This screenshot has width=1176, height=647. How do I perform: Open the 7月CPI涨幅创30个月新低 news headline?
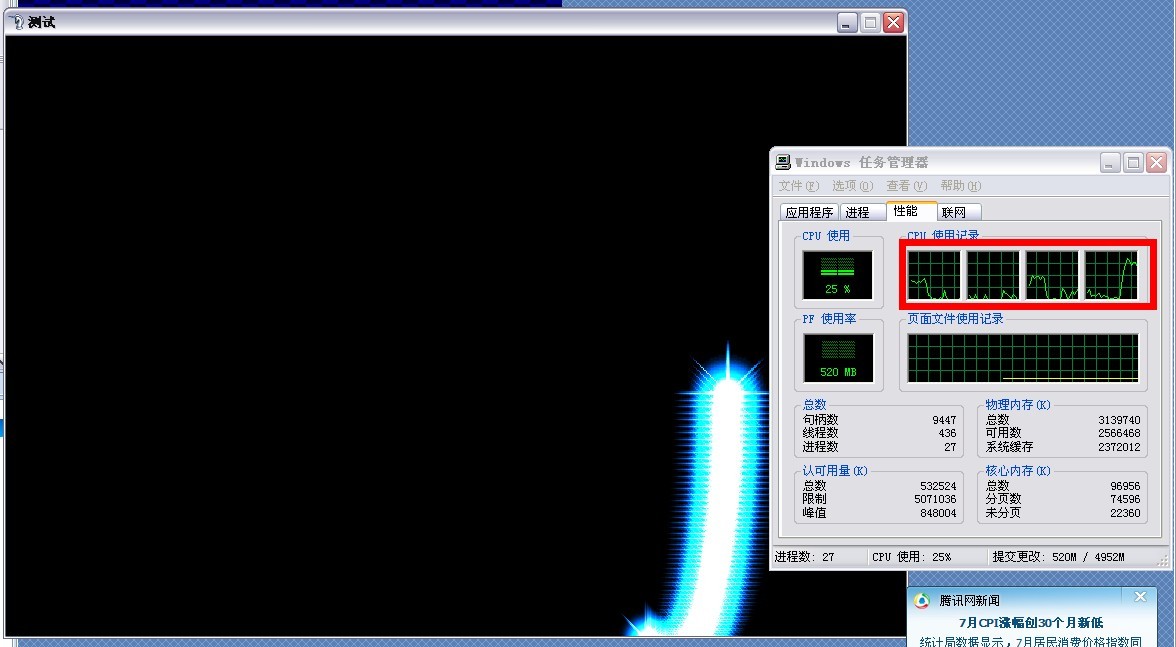coord(1030,622)
